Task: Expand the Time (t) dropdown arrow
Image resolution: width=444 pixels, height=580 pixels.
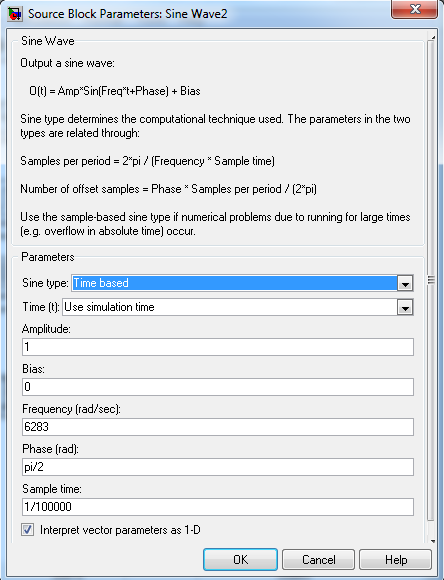Action: pyautogui.click(x=405, y=307)
